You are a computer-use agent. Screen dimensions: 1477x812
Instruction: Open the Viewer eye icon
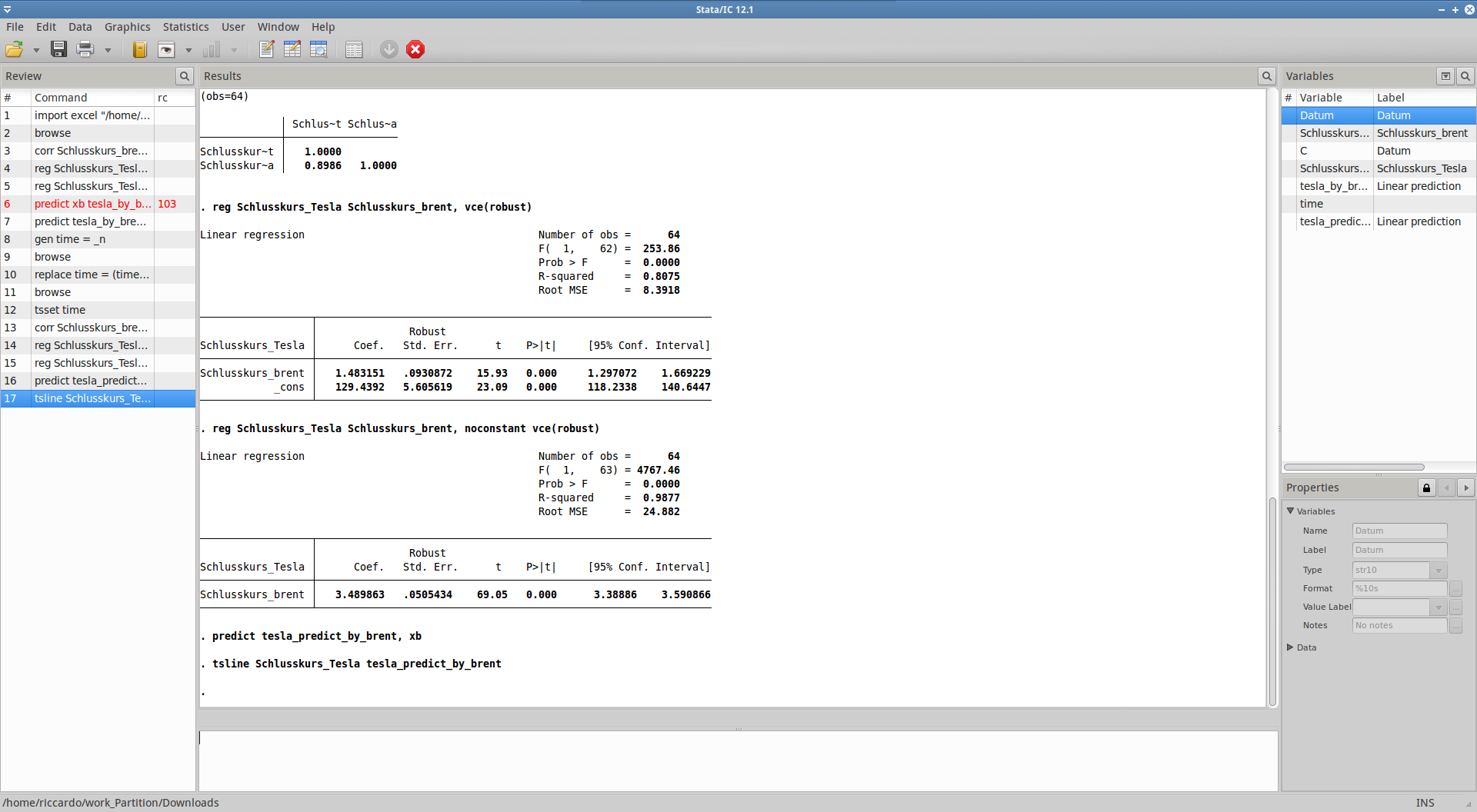pos(166,50)
